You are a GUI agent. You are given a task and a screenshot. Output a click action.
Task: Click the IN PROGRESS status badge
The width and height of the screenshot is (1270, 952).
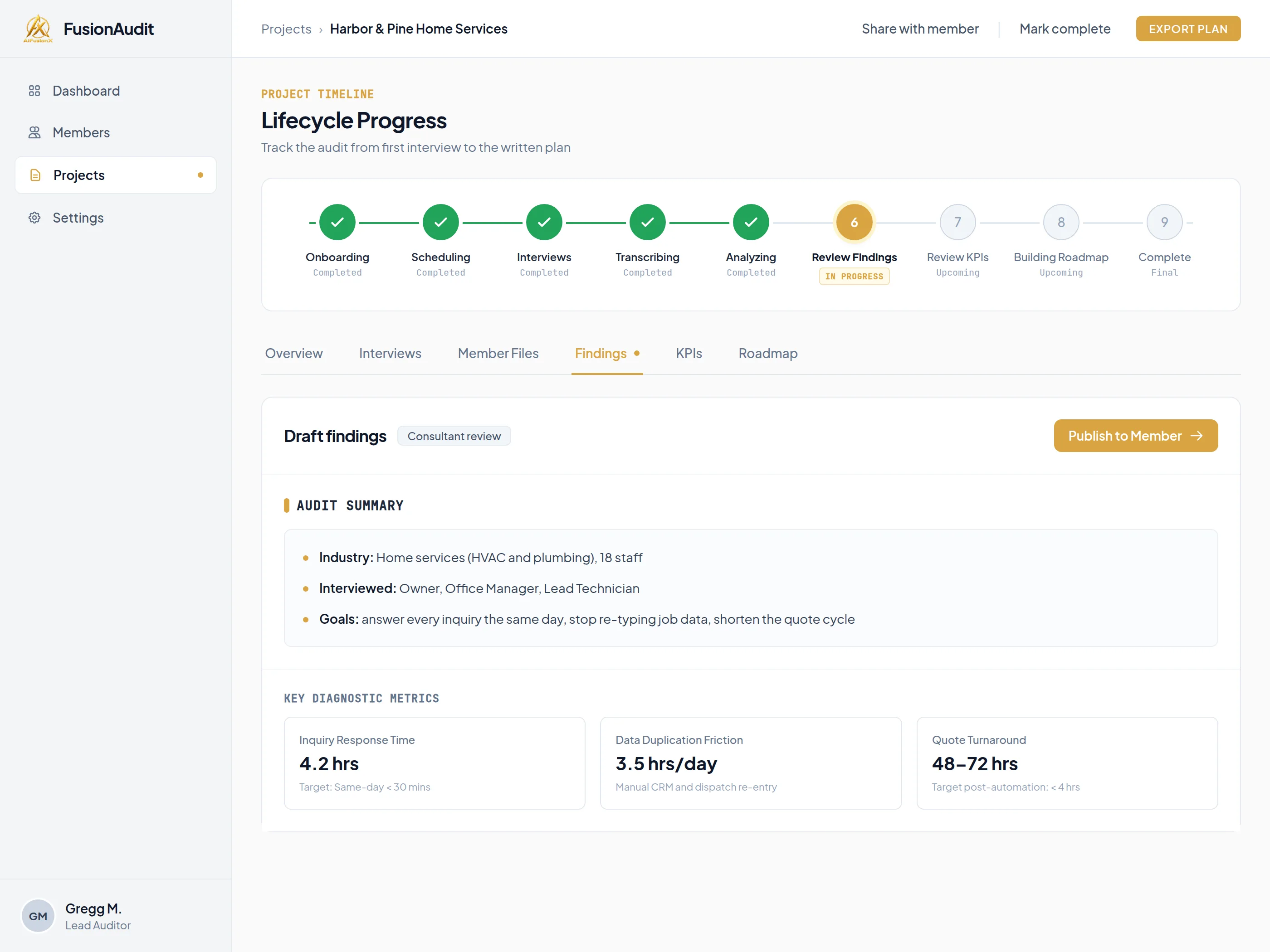pos(854,276)
